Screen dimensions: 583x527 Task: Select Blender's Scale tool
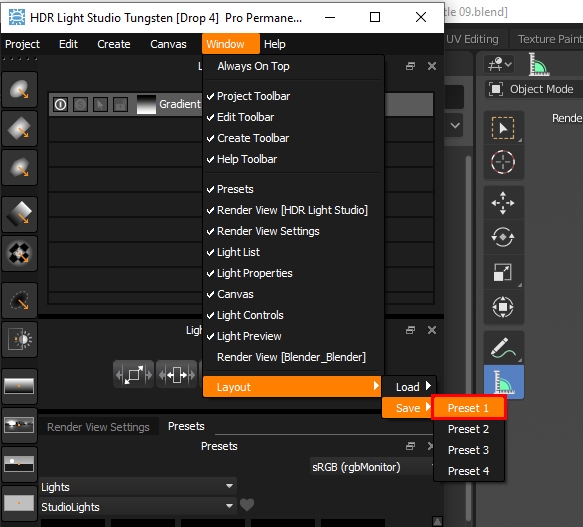coord(503,272)
